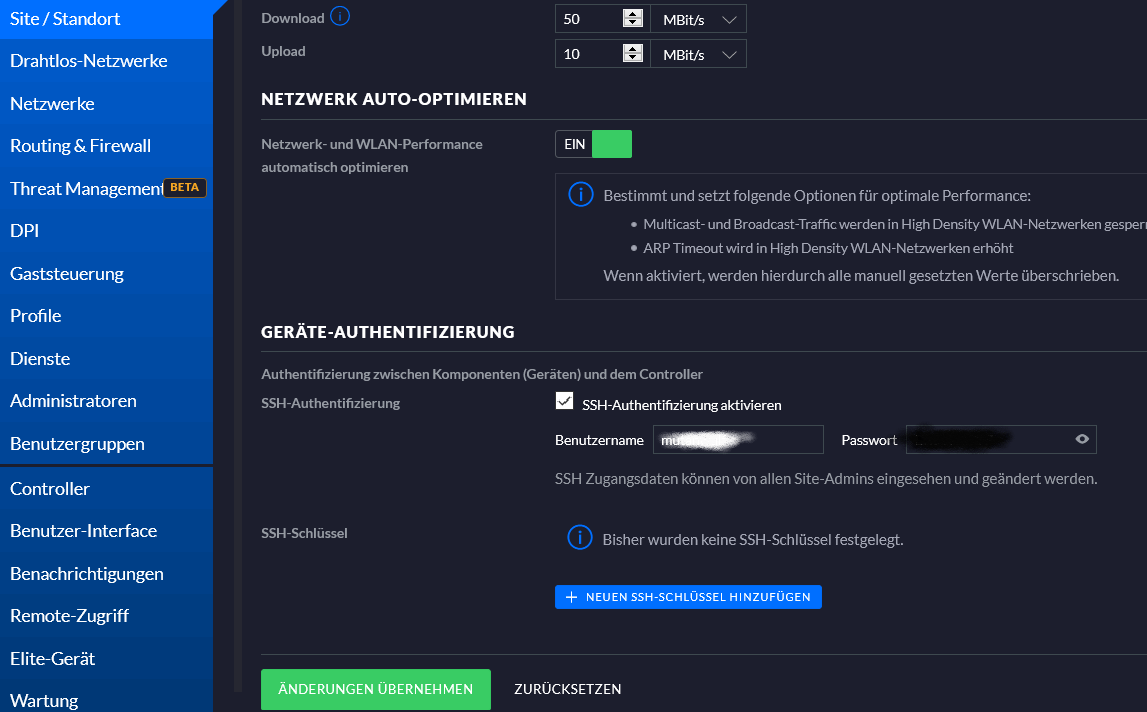Open the Upload MBit/s unit dropdown
Image resolution: width=1147 pixels, height=712 pixels.
698,54
